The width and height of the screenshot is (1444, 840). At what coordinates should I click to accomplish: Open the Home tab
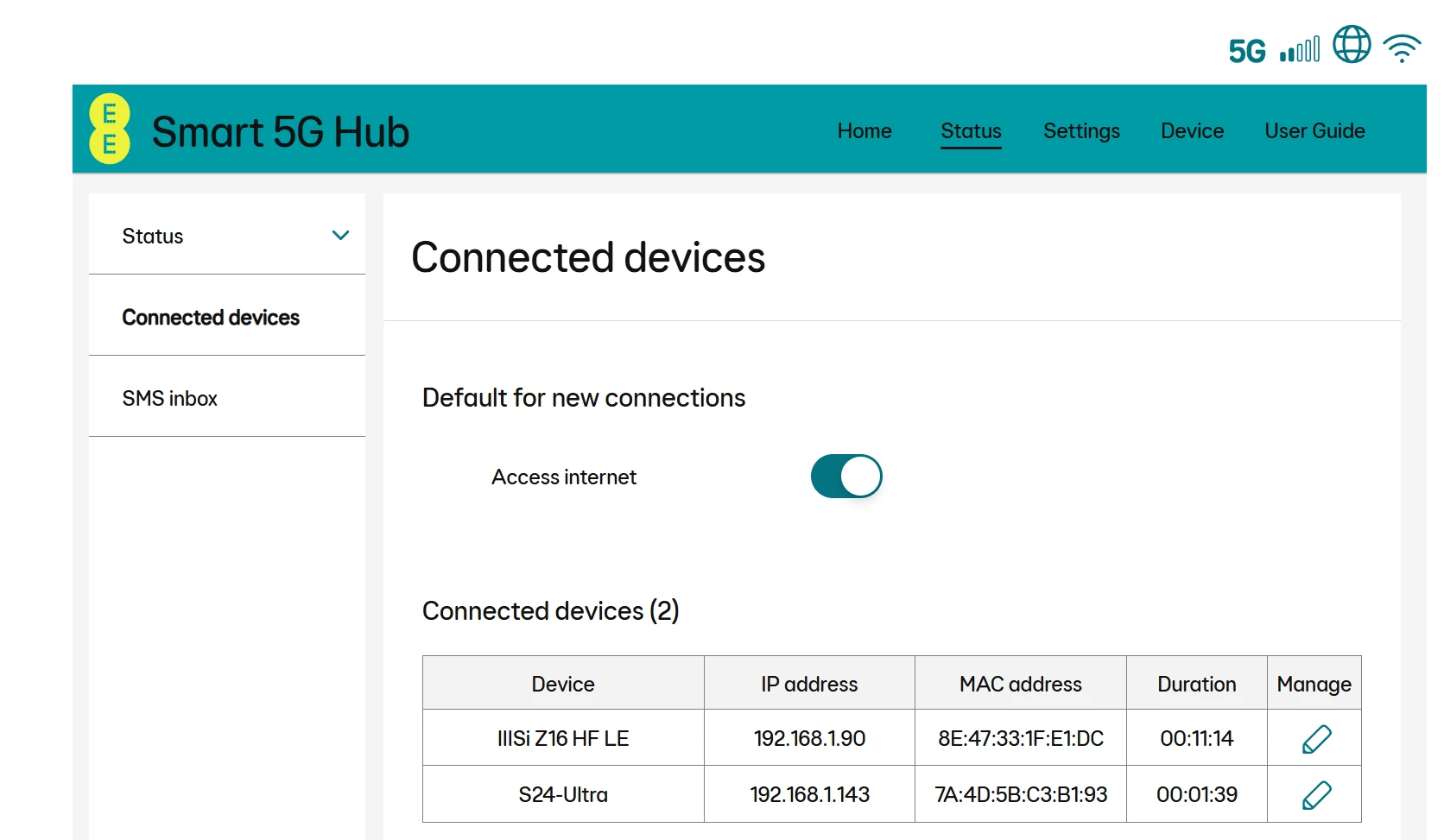pos(864,131)
